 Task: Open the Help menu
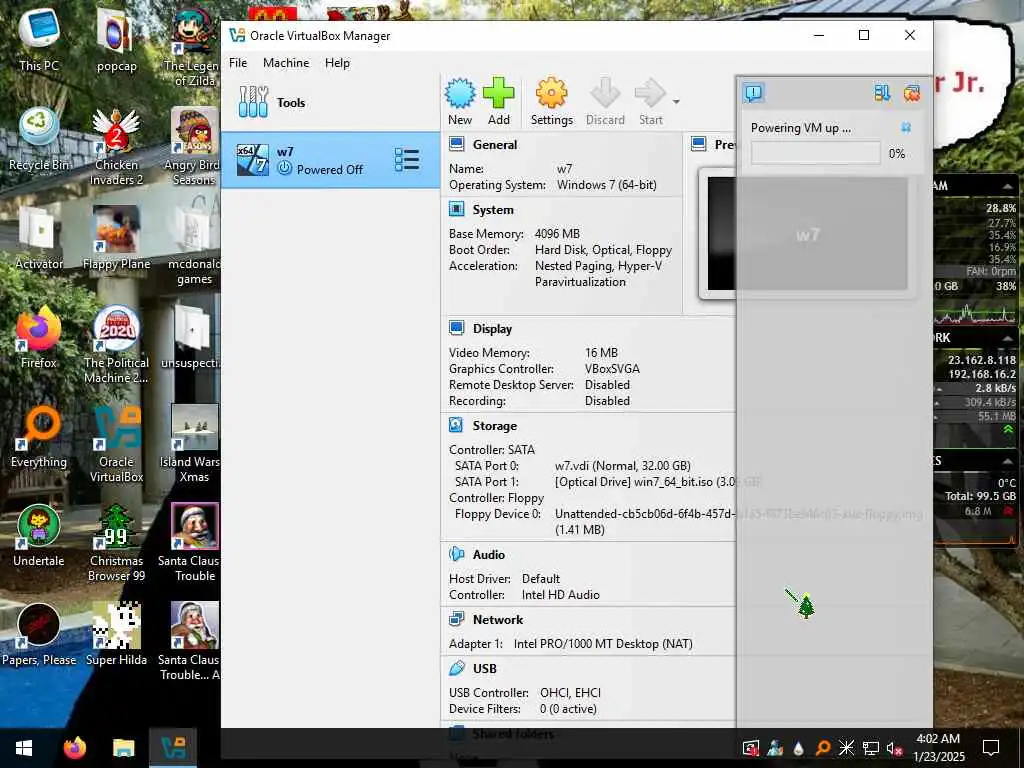[x=337, y=63]
